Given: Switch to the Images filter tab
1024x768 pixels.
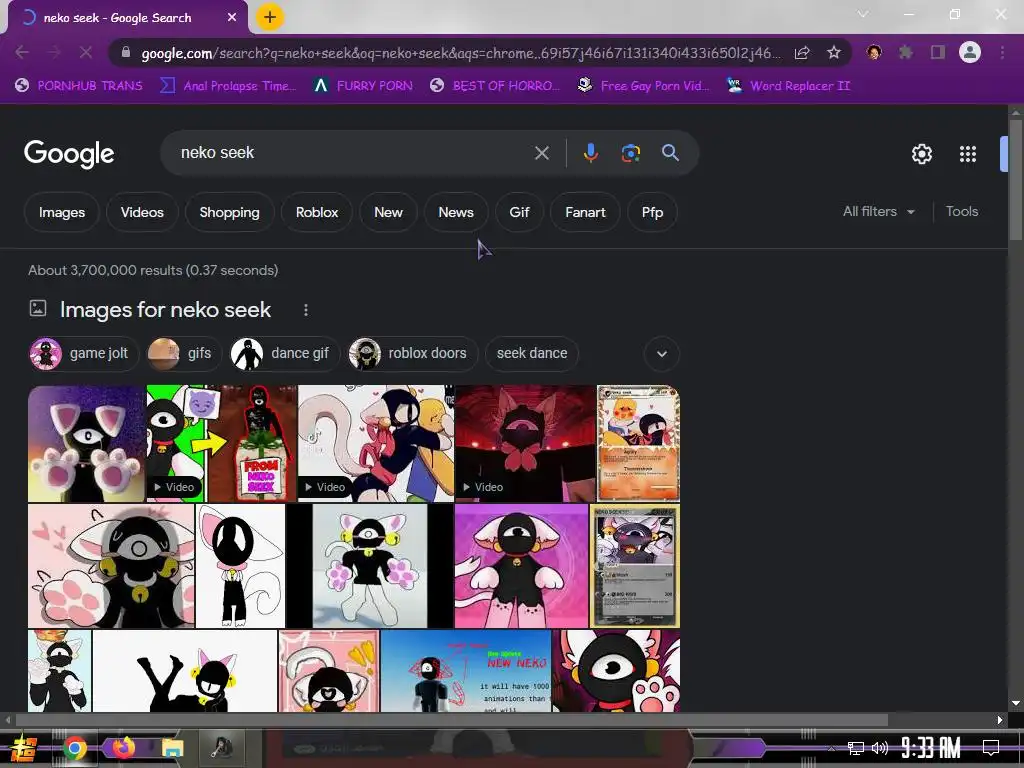Looking at the screenshot, I should 61,212.
